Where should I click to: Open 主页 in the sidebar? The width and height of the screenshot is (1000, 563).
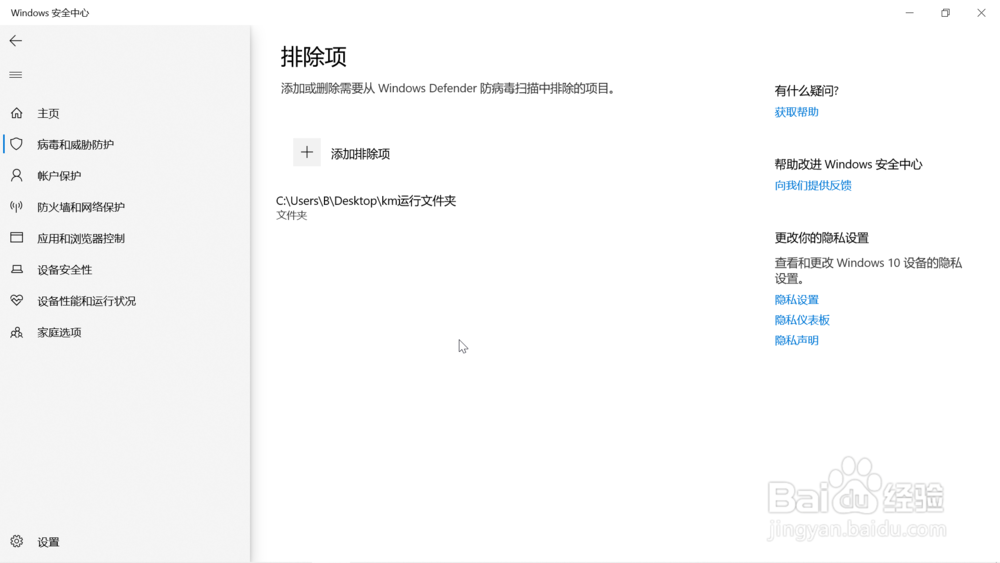click(x=48, y=113)
